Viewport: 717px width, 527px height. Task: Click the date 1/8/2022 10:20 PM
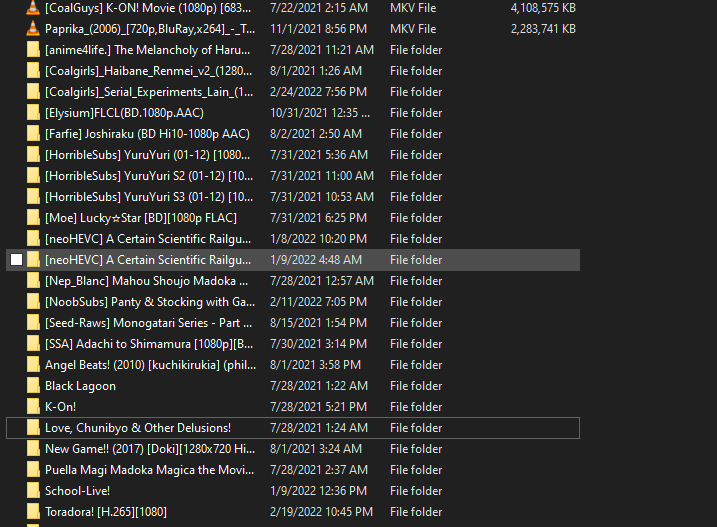(318, 239)
